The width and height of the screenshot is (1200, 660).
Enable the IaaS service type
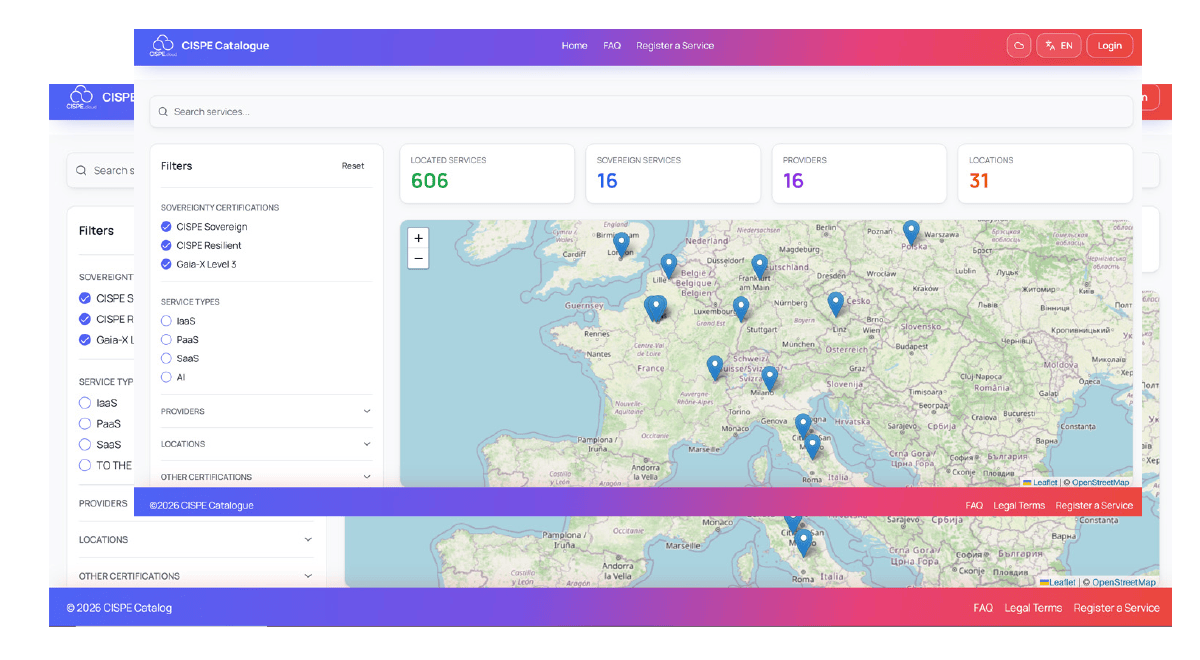(166, 321)
